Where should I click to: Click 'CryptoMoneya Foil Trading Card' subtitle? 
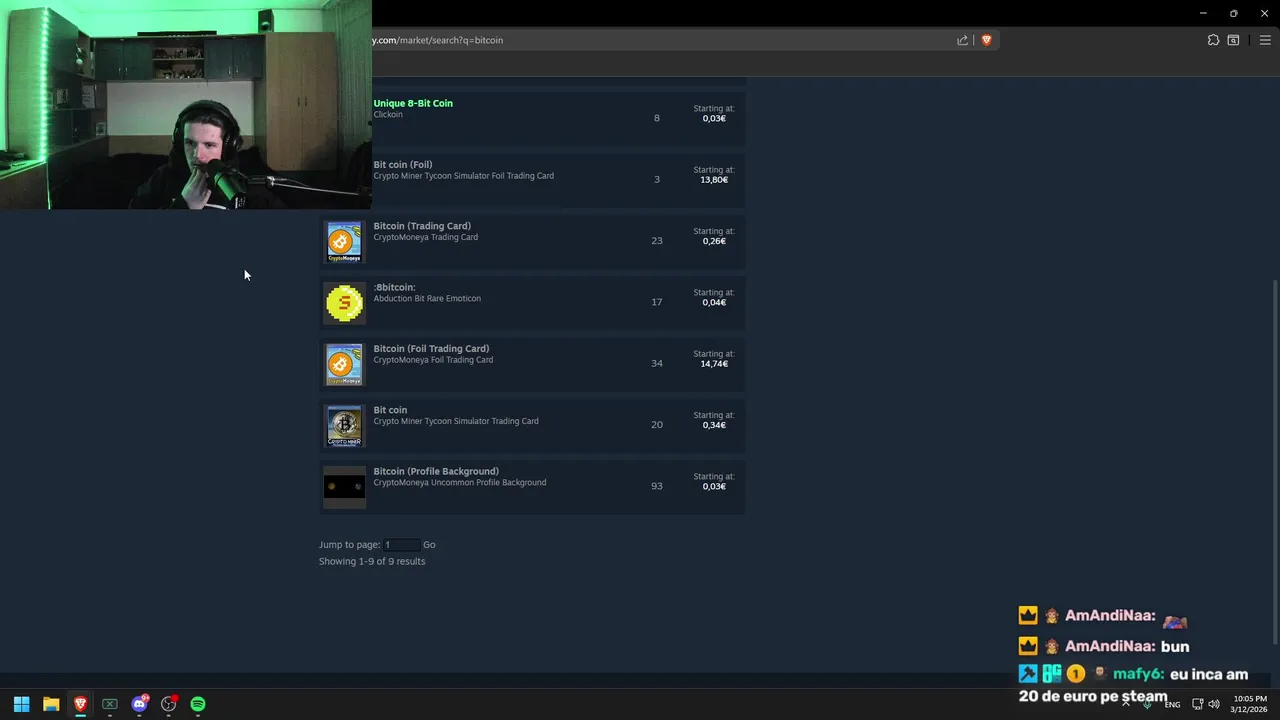433,360
